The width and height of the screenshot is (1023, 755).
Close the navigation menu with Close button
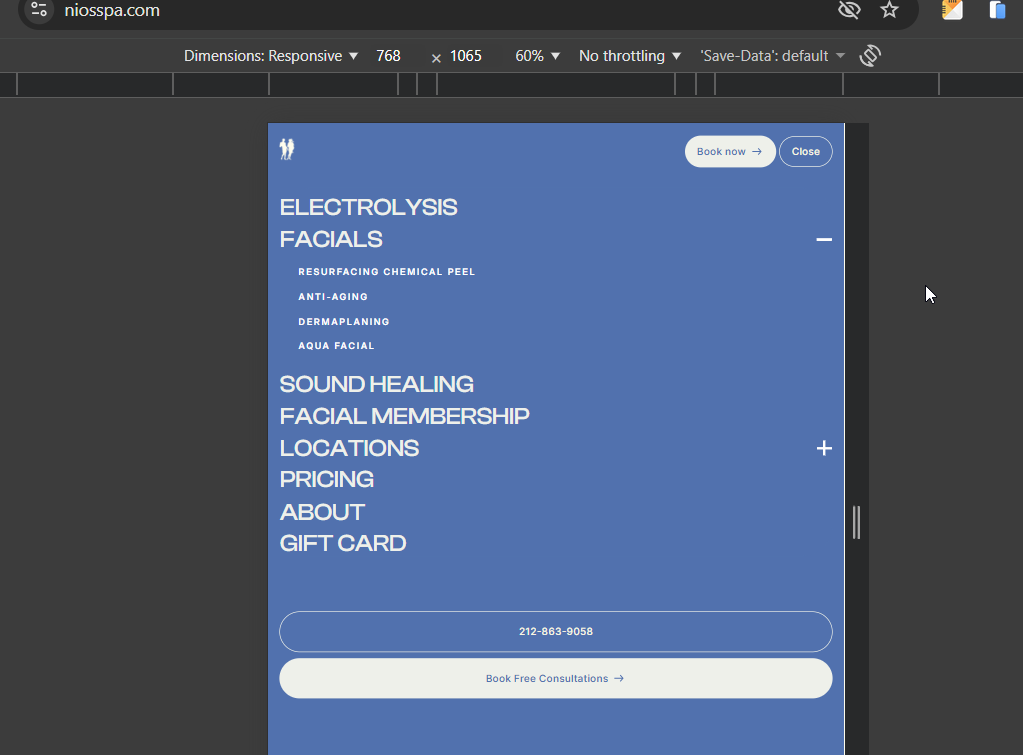coord(806,151)
